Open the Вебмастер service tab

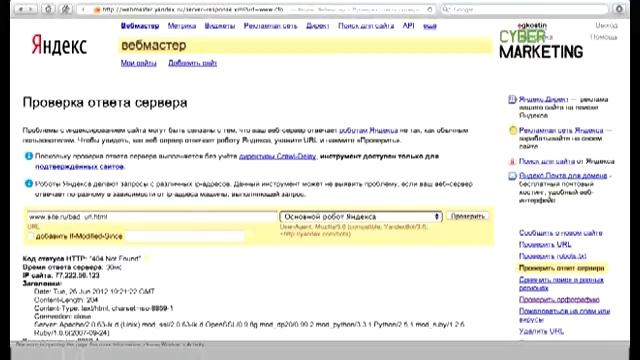(x=140, y=26)
